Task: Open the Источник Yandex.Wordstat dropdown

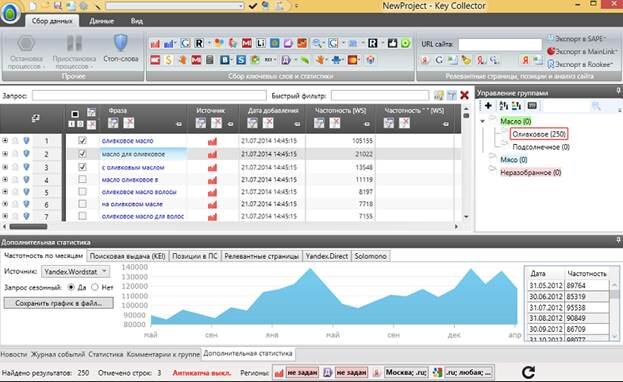Action: pos(75,272)
